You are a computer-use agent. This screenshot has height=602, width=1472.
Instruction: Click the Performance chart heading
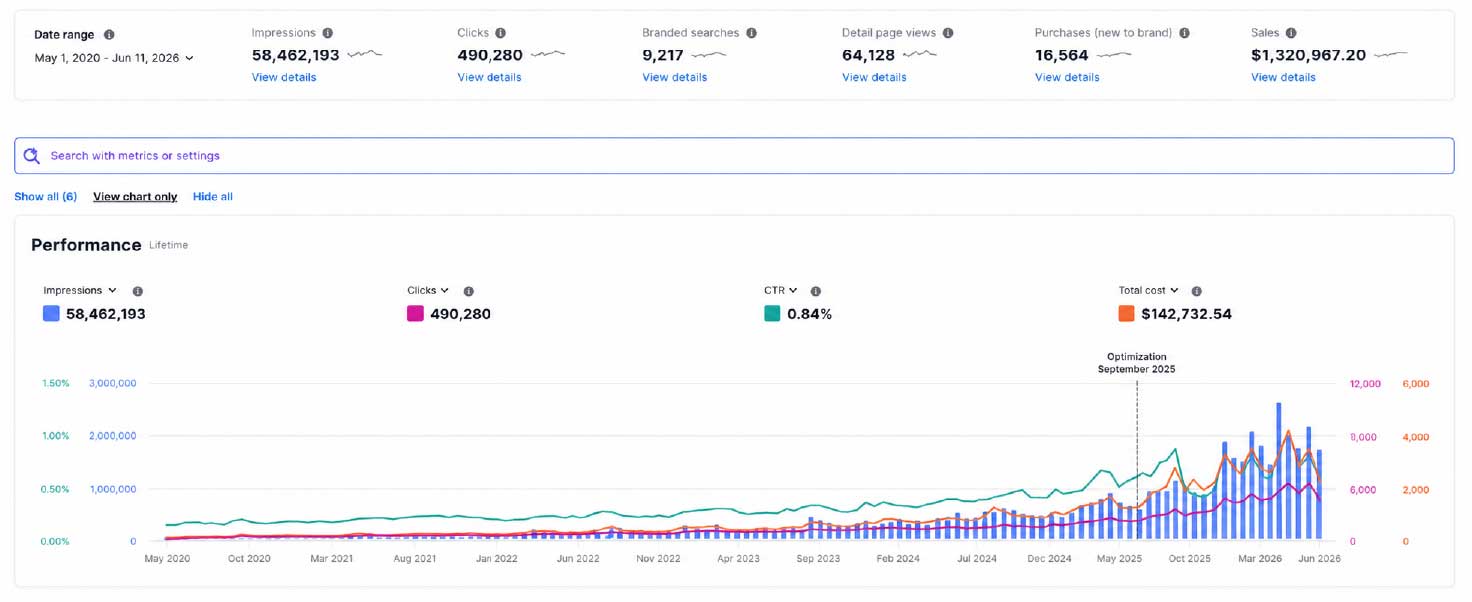coord(86,245)
